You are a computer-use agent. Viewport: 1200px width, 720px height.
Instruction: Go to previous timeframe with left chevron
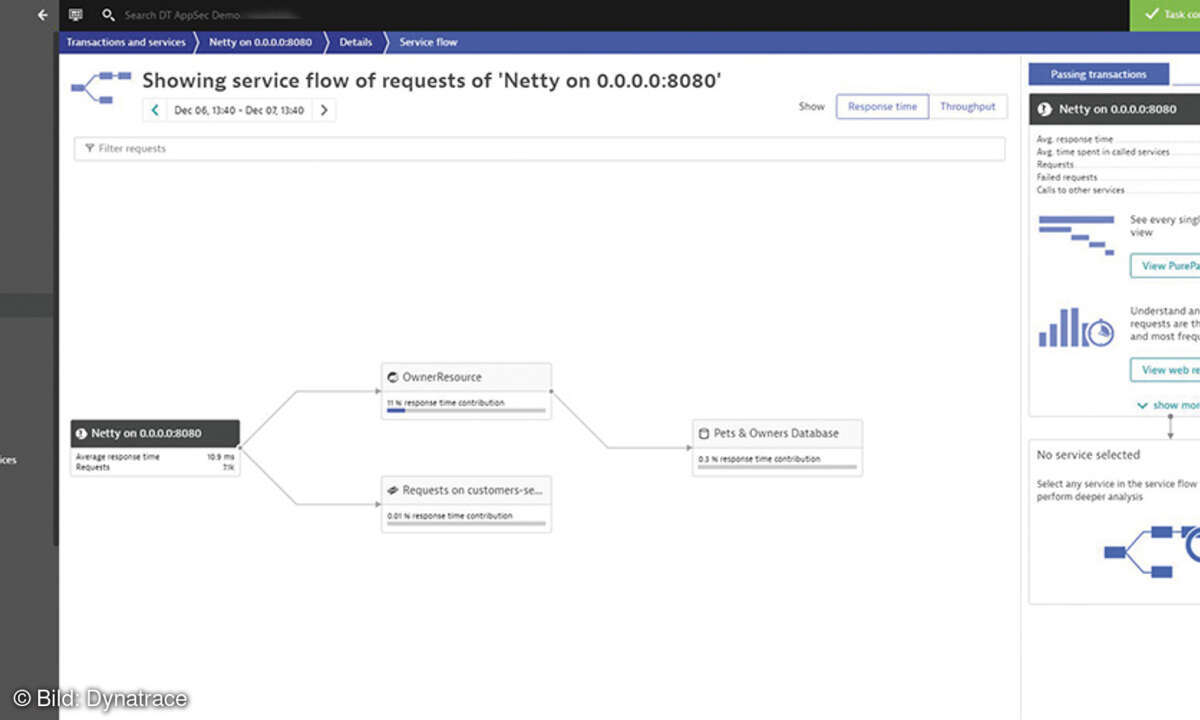tap(155, 110)
